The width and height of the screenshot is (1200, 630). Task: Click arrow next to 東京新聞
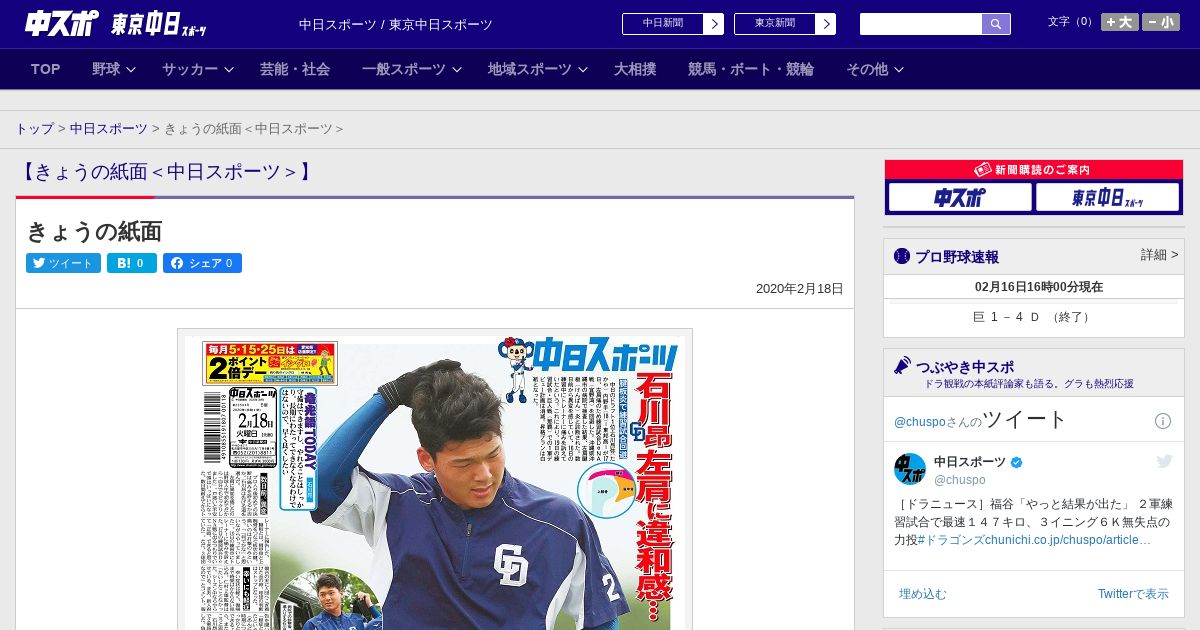point(826,24)
